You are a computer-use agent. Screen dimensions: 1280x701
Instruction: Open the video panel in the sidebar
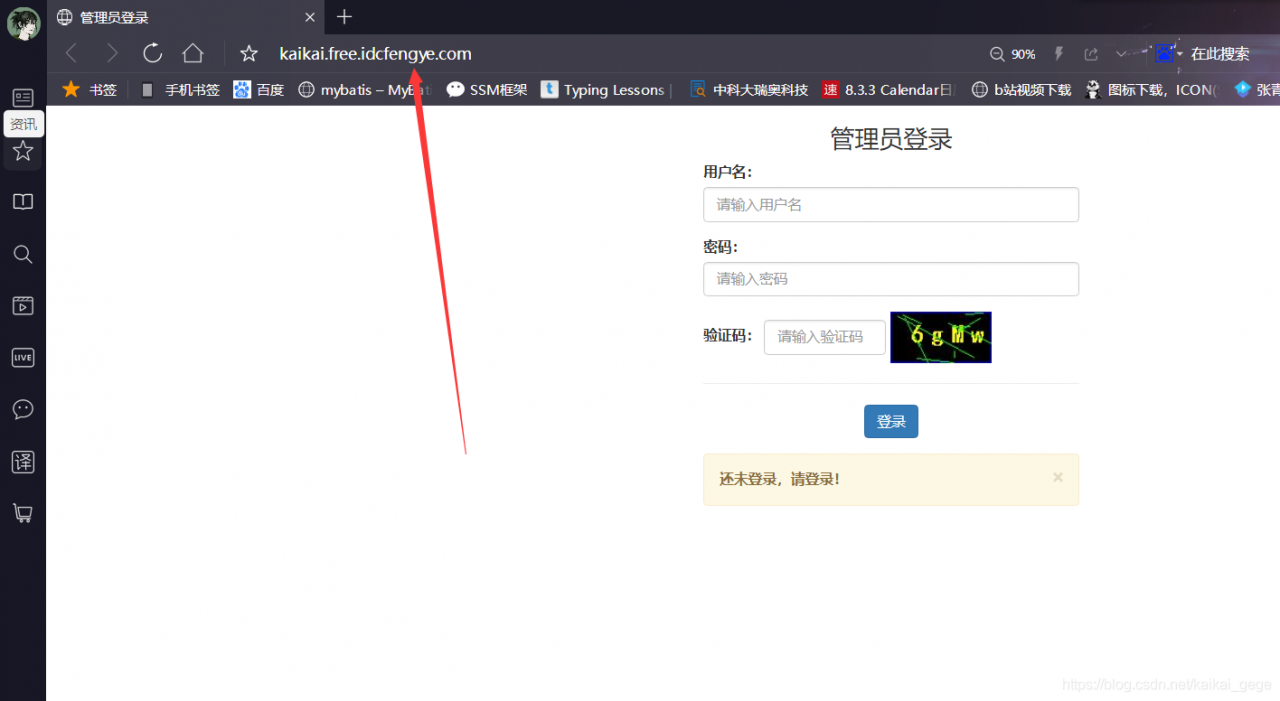click(x=23, y=306)
